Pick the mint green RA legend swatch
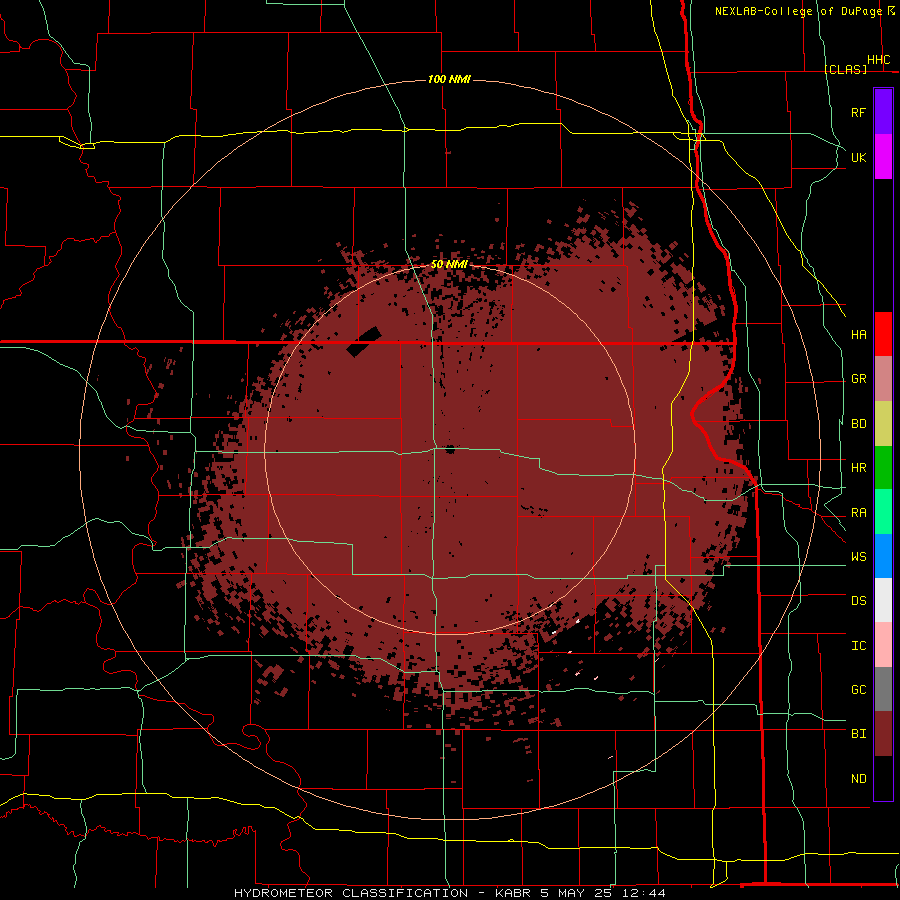This screenshot has width=900, height=900. (x=883, y=512)
